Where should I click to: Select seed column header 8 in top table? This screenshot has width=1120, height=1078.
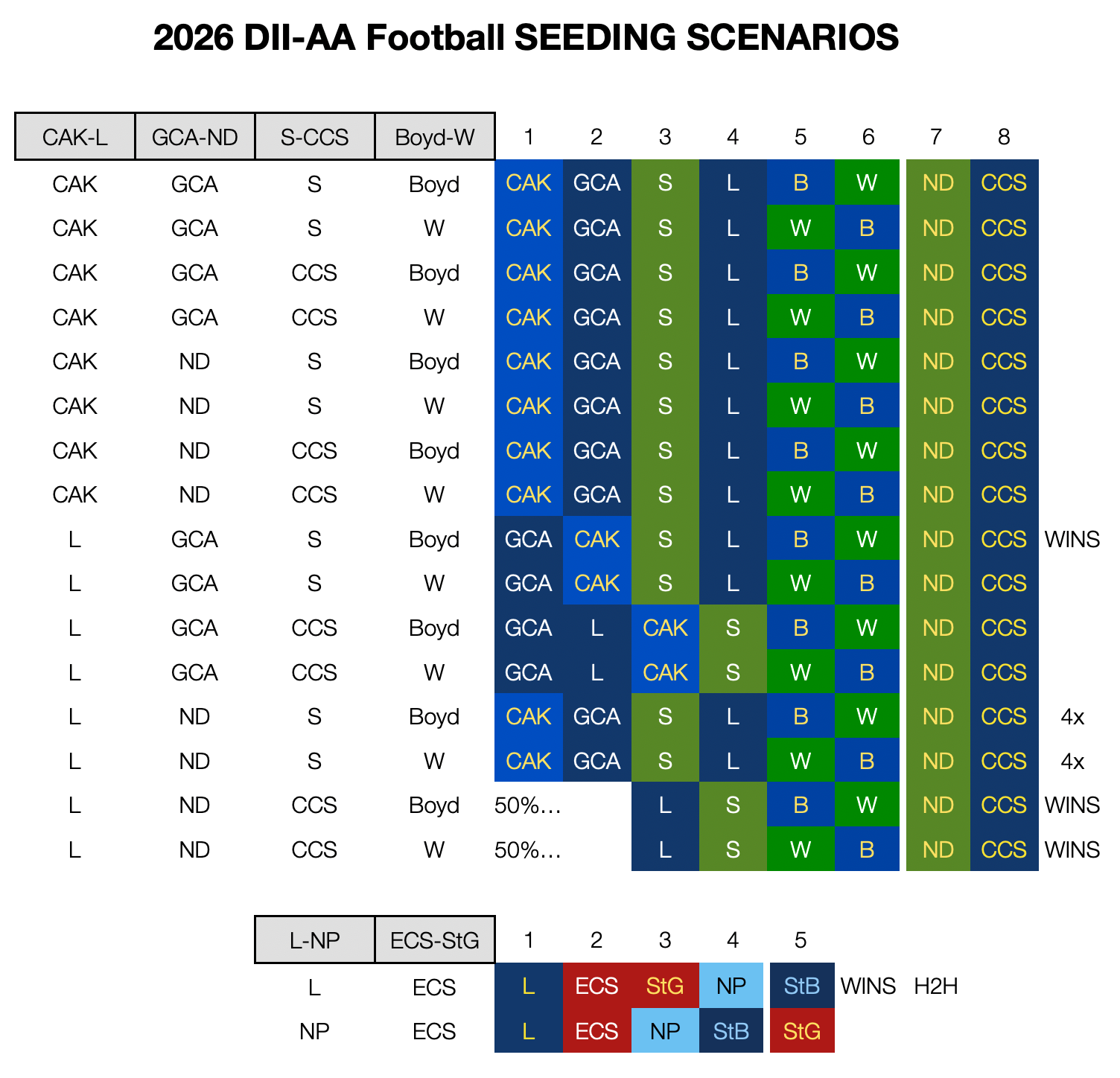[x=1004, y=136]
